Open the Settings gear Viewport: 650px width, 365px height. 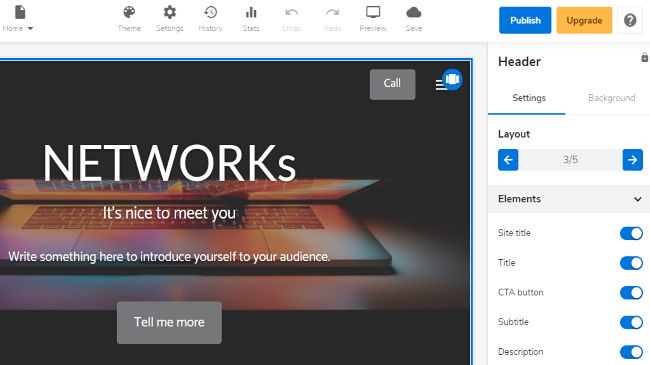pyautogui.click(x=170, y=19)
